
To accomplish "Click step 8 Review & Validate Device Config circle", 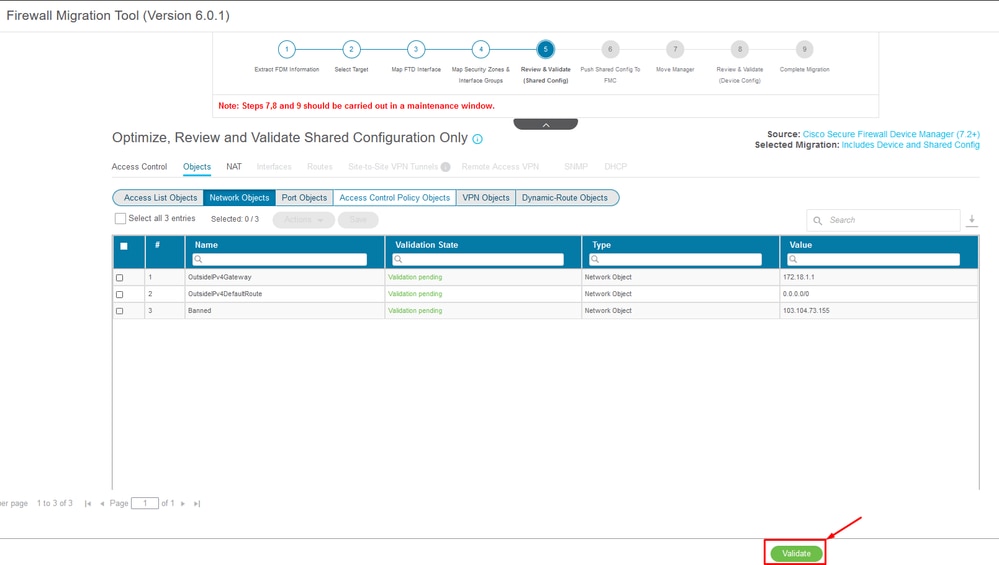I will [740, 49].
